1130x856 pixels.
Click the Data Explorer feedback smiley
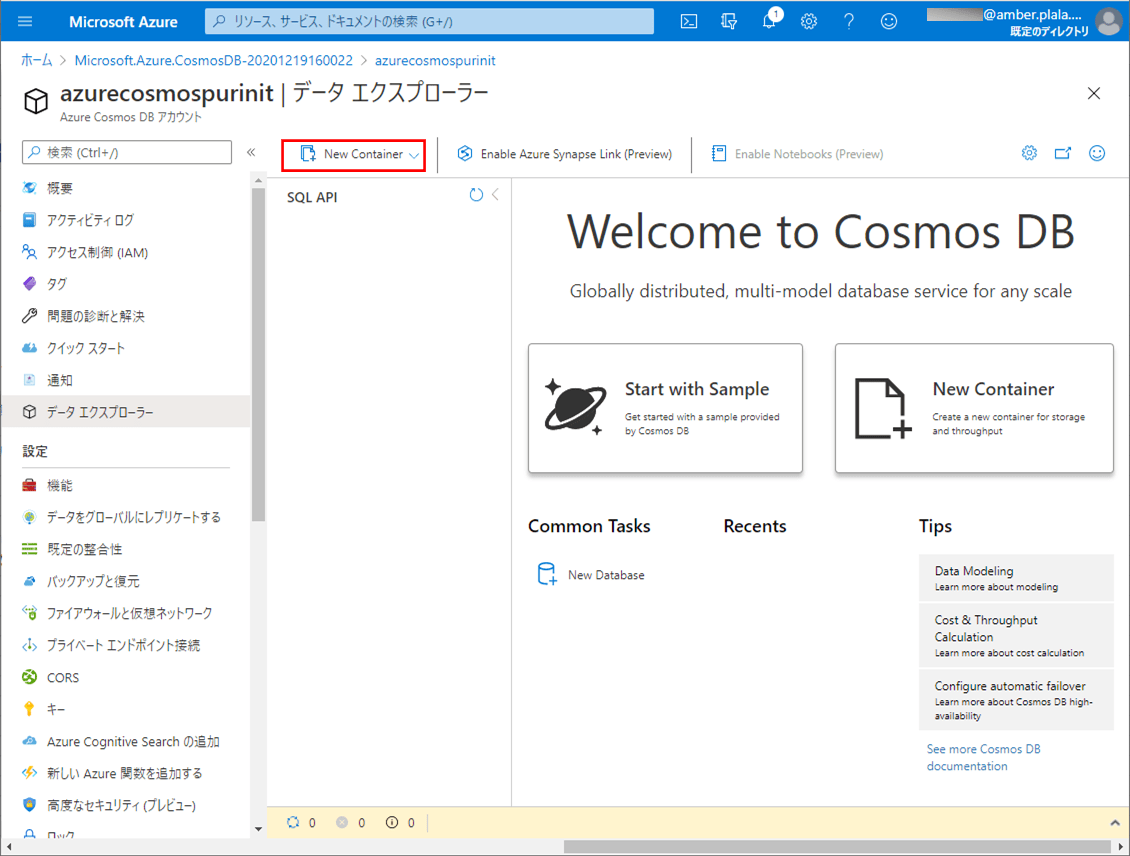(x=1097, y=153)
